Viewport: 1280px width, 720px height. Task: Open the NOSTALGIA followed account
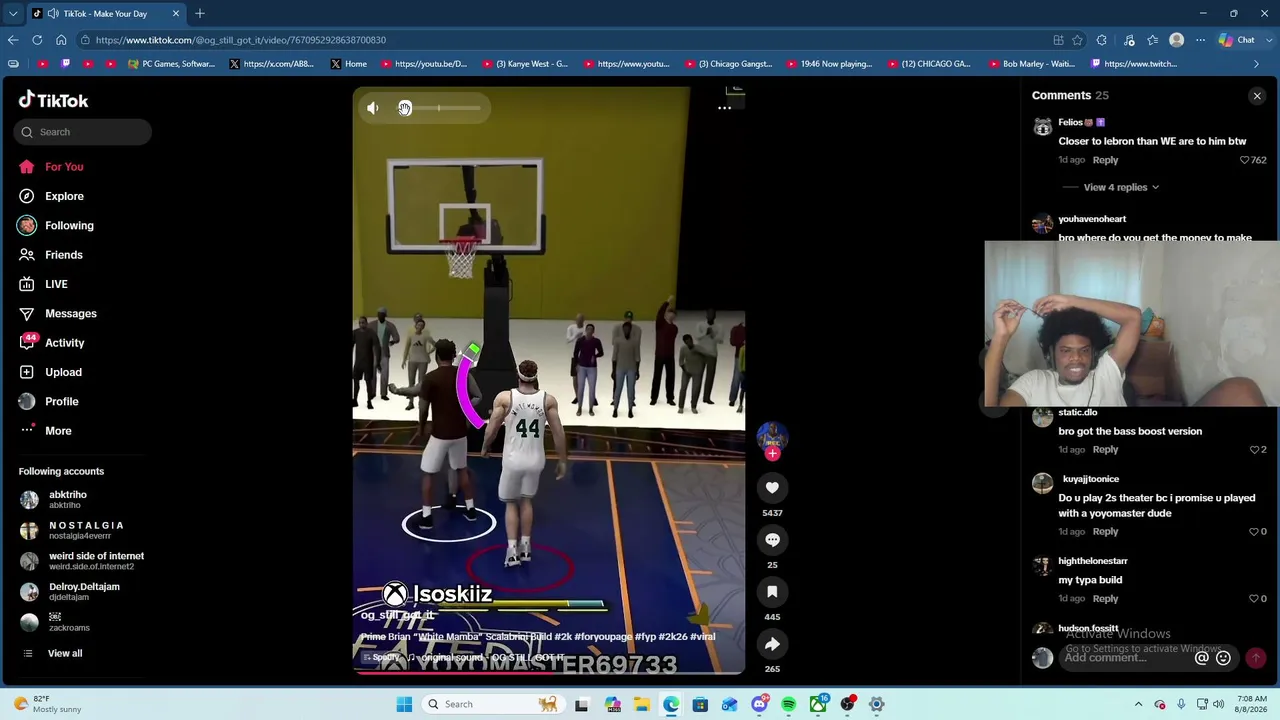(72, 530)
